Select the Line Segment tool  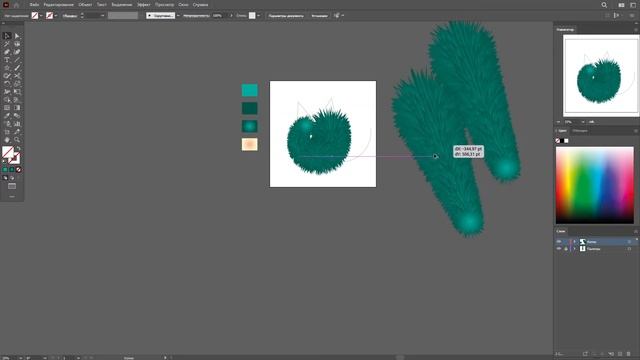pos(17,60)
